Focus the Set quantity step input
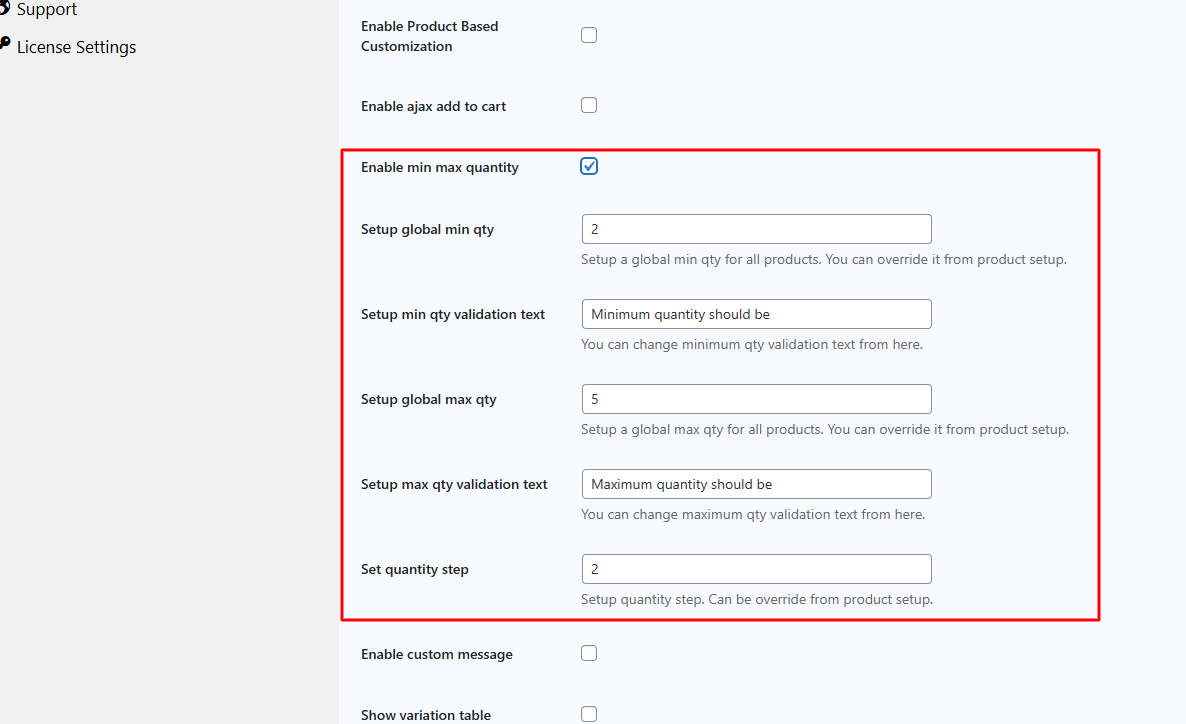This screenshot has height=724, width=1186. [x=756, y=569]
